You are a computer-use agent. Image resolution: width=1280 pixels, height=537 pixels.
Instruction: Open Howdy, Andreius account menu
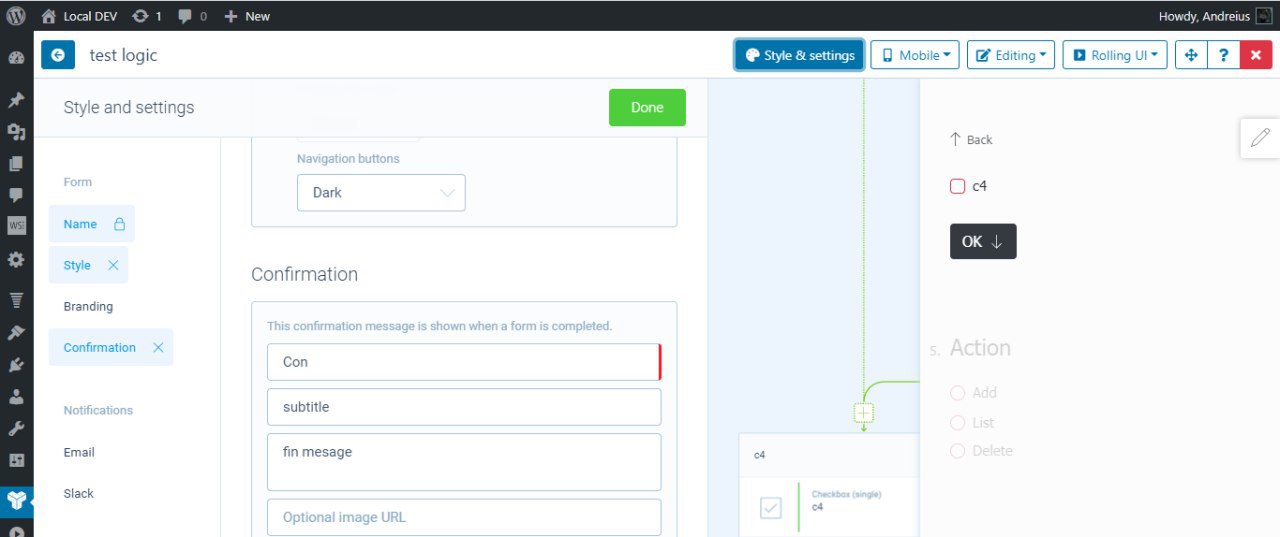point(1215,16)
